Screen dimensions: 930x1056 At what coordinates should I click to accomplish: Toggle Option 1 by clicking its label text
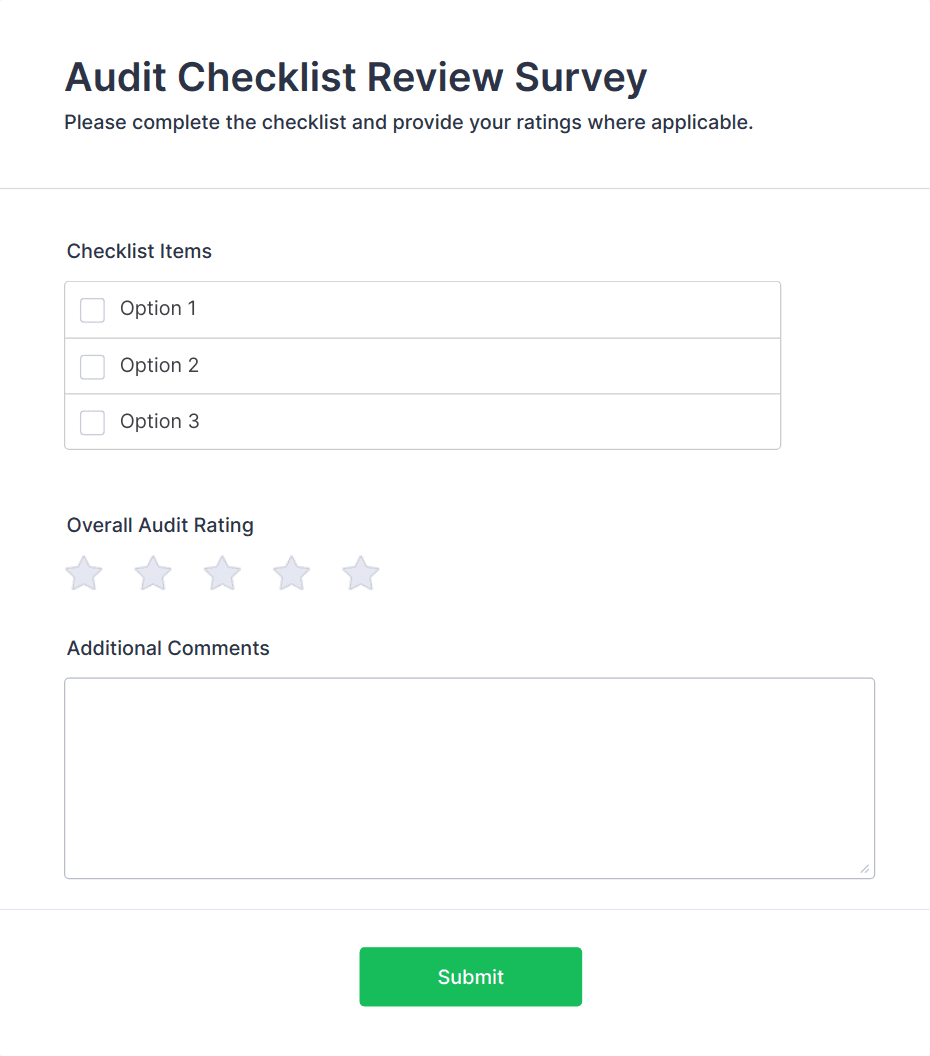pyautogui.click(x=158, y=309)
